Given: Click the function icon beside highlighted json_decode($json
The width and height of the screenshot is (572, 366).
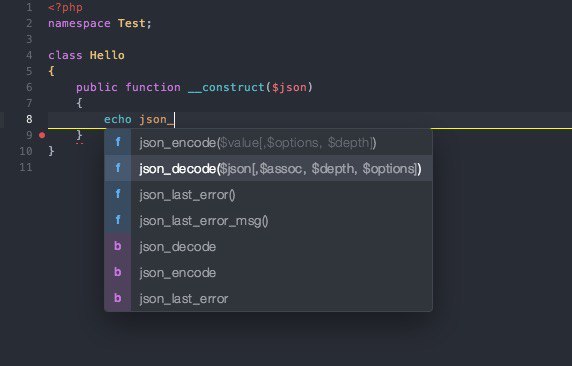Looking at the screenshot, I should tap(117, 168).
